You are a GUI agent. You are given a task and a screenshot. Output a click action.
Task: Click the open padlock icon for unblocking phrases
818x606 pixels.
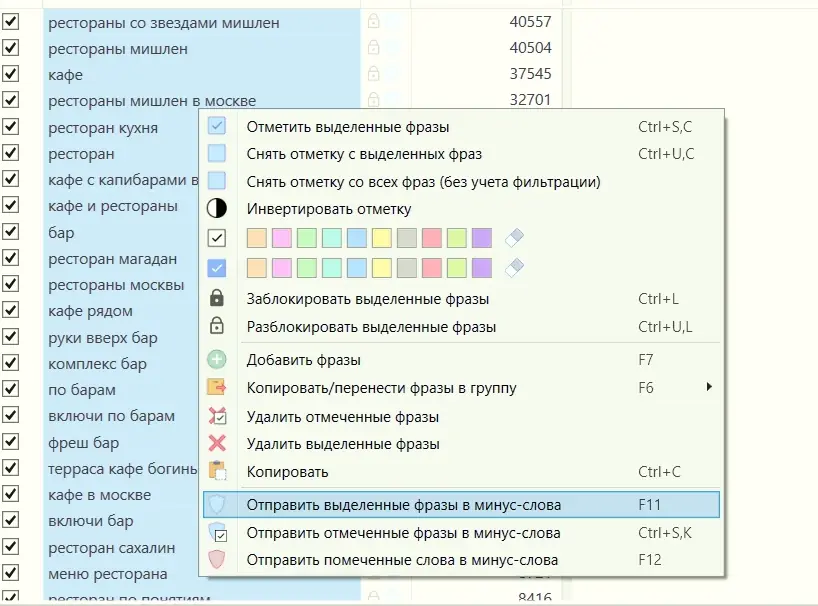(x=216, y=326)
